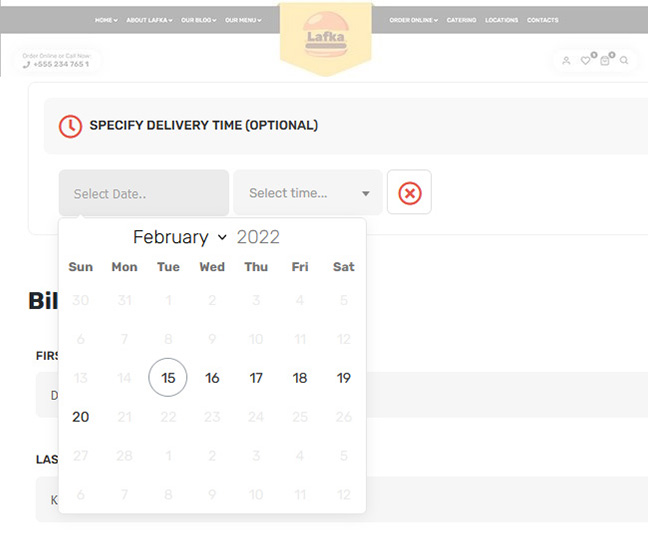
Task: Expand the Our Blog menu
Action: (x=198, y=20)
